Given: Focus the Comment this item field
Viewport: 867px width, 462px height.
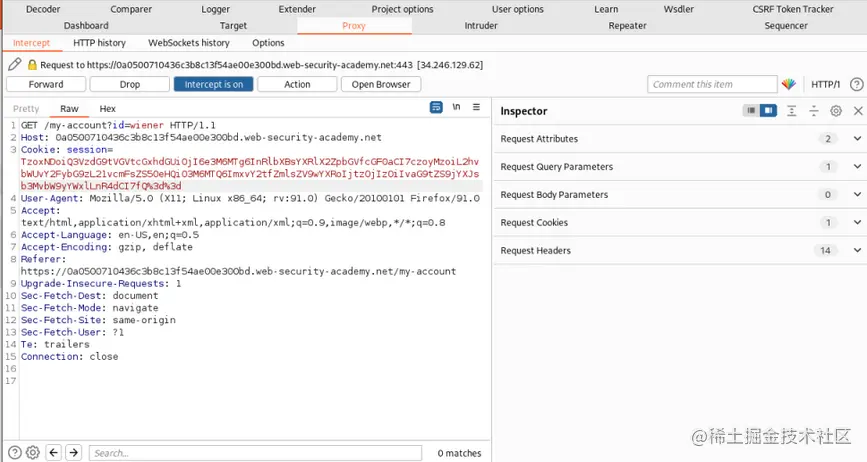Looking at the screenshot, I should tap(712, 84).
